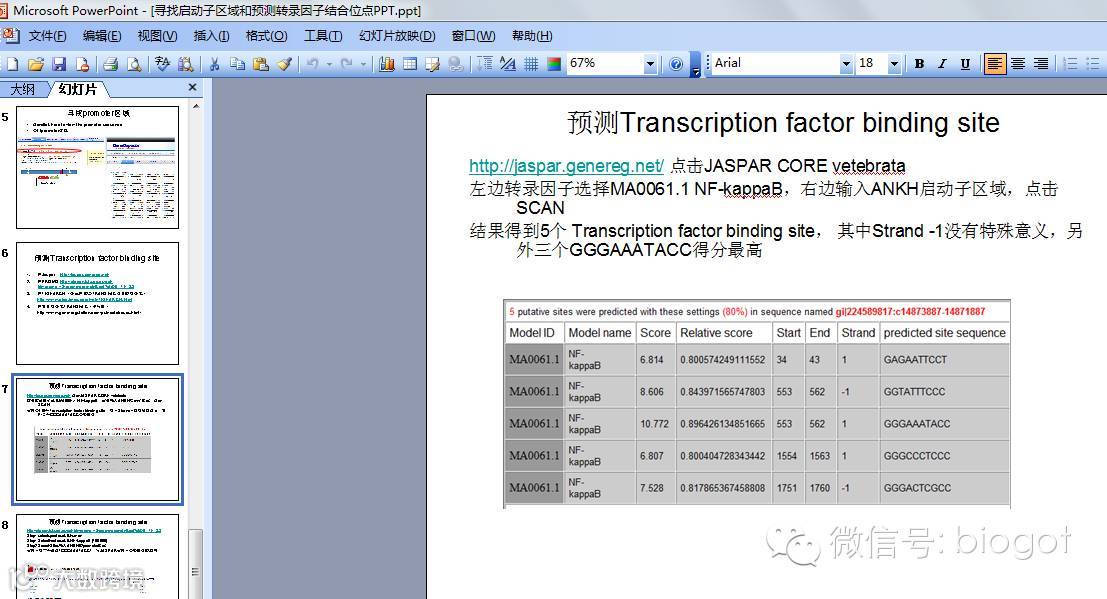This screenshot has height=599, width=1107.
Task: Select slide 7 thumbnail
Action: pyautogui.click(x=97, y=439)
